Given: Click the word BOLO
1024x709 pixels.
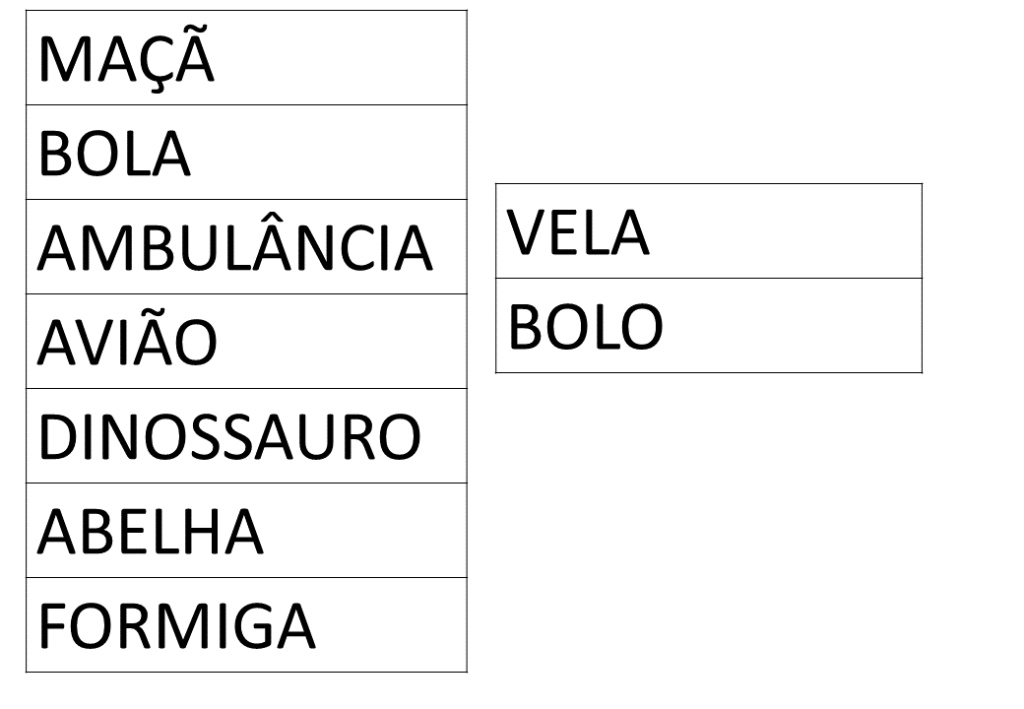Looking at the screenshot, I should [585, 327].
